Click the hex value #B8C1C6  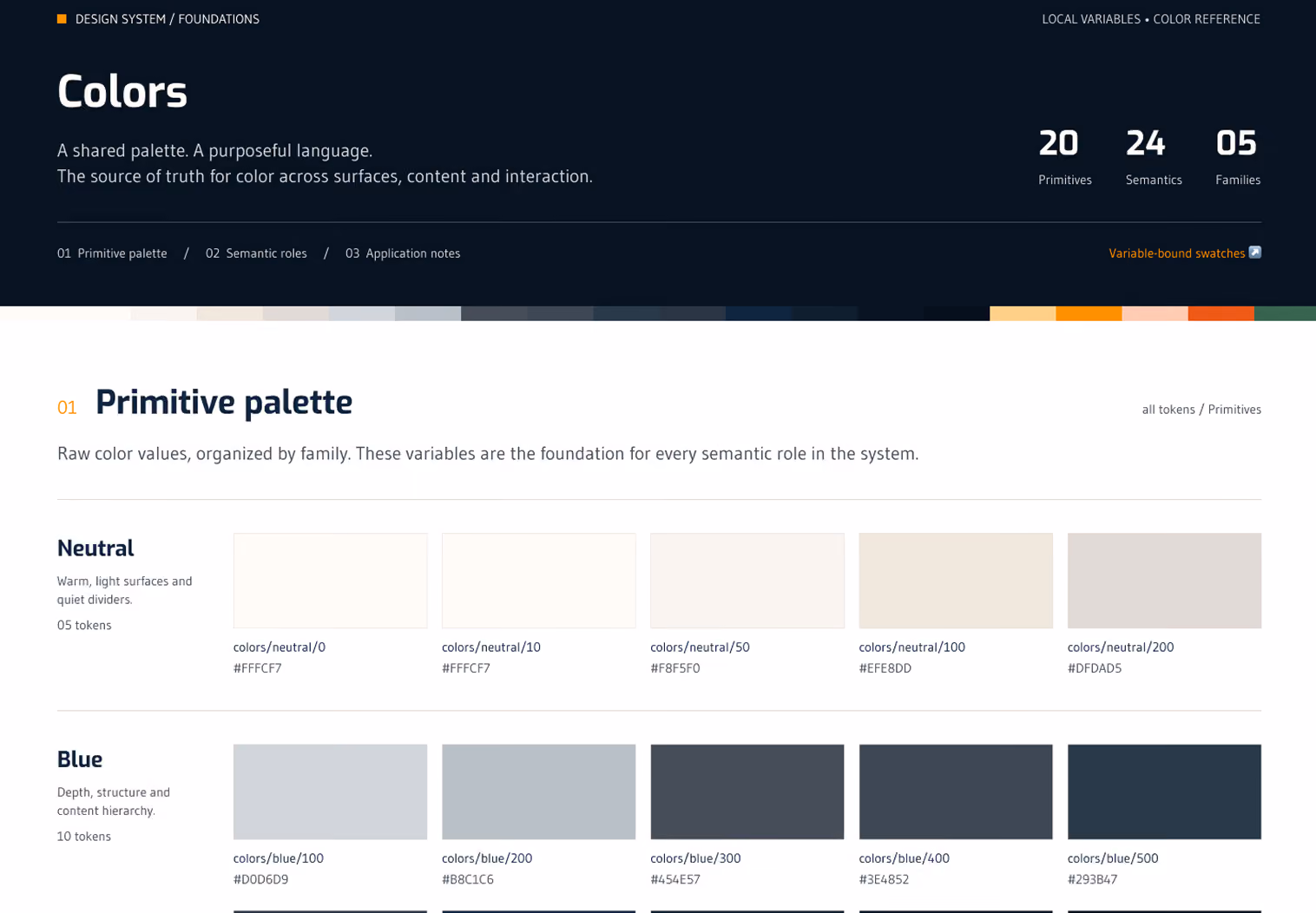(468, 880)
